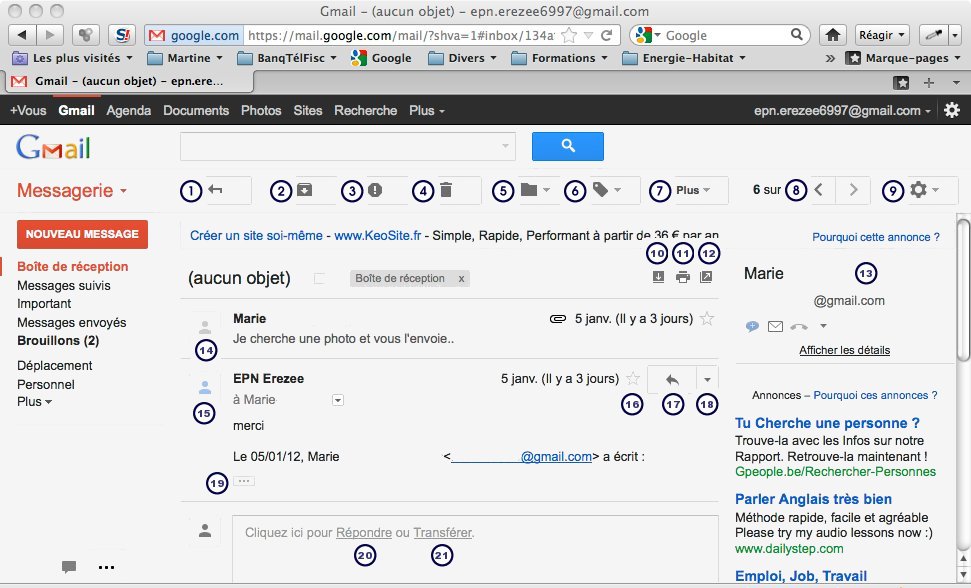Open the Réagir toolbar dropdown
Image resolution: width=971 pixels, height=588 pixels.
pyautogui.click(x=882, y=35)
